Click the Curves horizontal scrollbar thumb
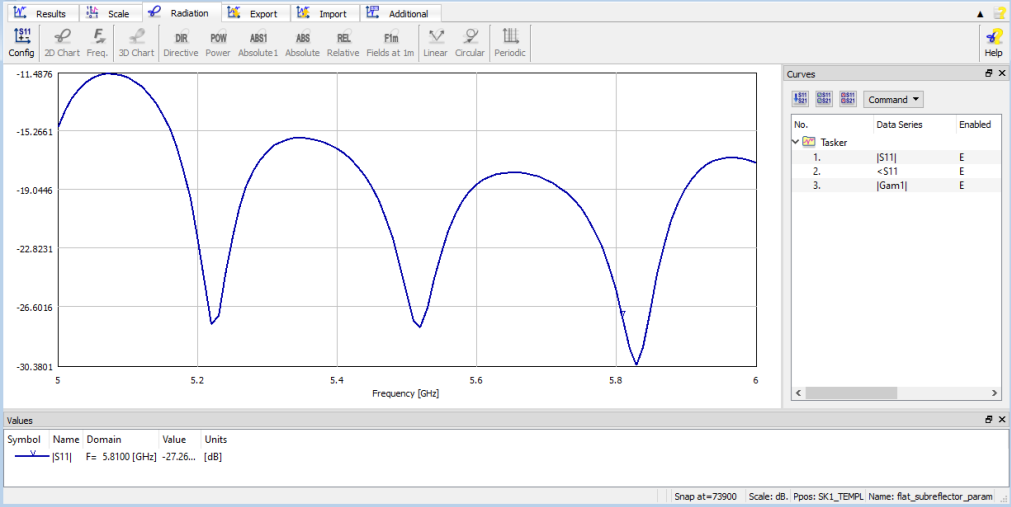Screen dimensions: 1011x507 pyautogui.click(x=851, y=393)
